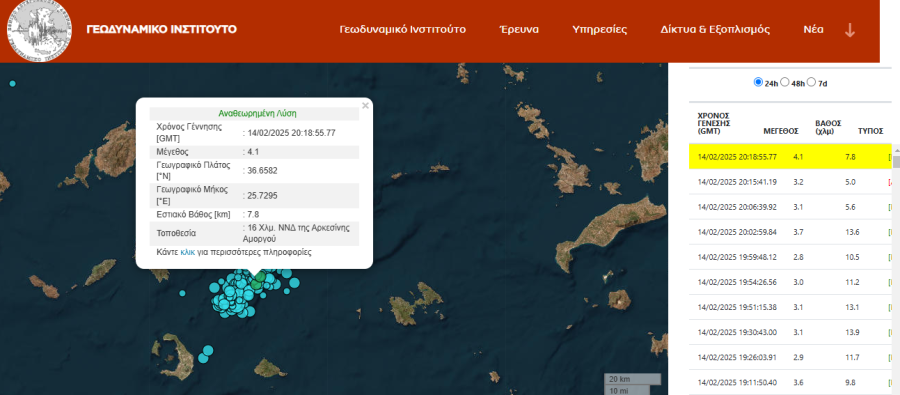Screen dimensions: 900x395
Task: Select earthquake row 14/02/2025 19:51:15.38
Action: (x=790, y=307)
